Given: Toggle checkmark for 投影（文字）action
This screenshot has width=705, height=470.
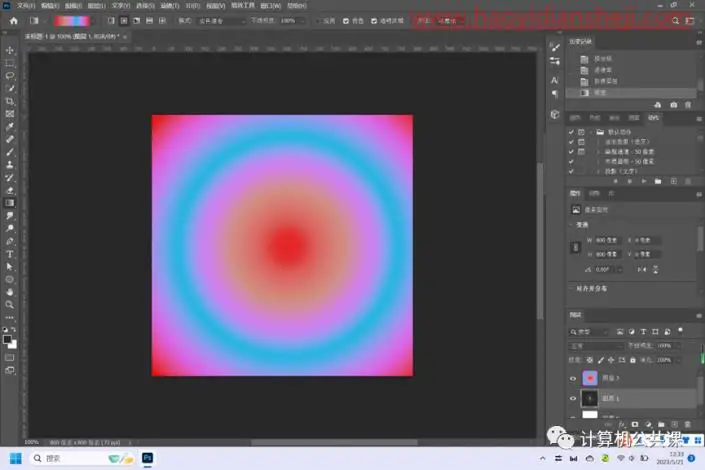Looking at the screenshot, I should point(571,171).
